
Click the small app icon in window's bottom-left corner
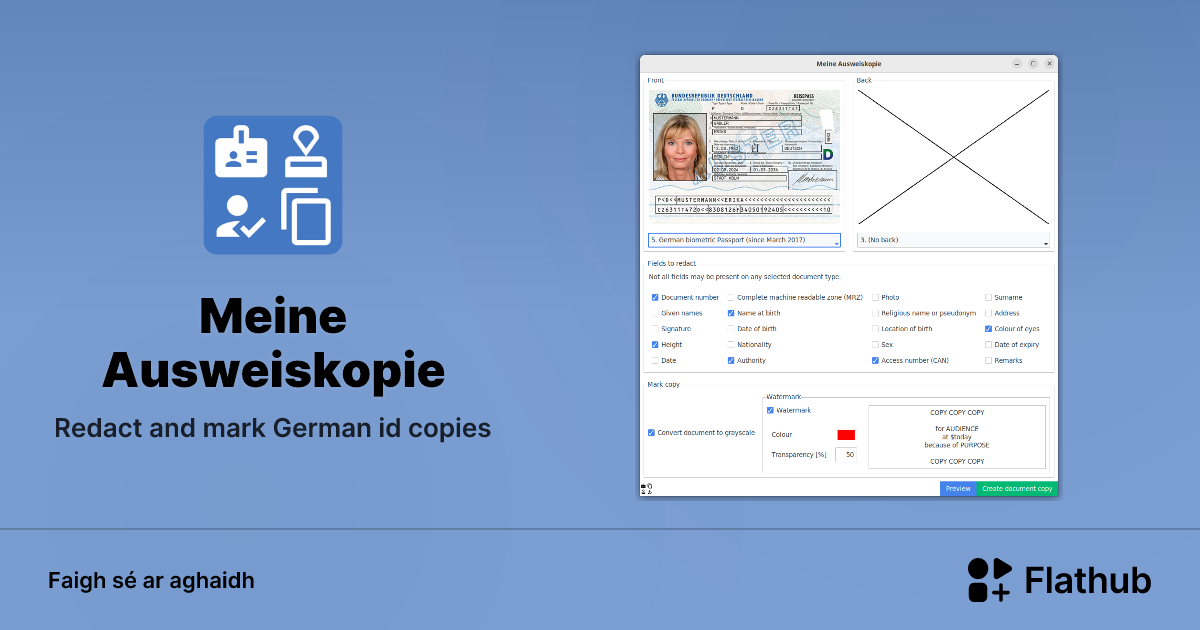pyautogui.click(x=645, y=489)
